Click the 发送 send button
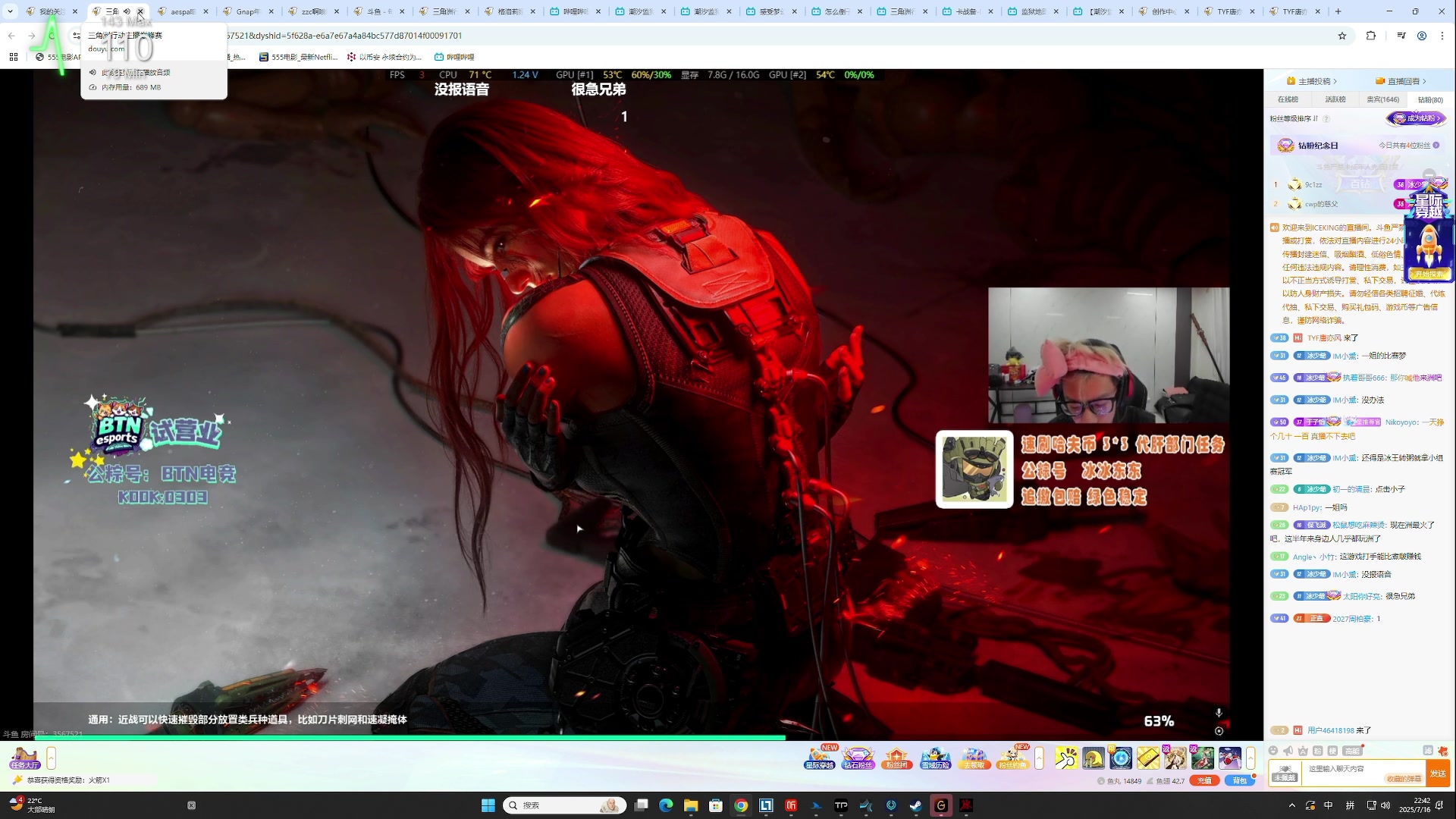 (x=1438, y=773)
